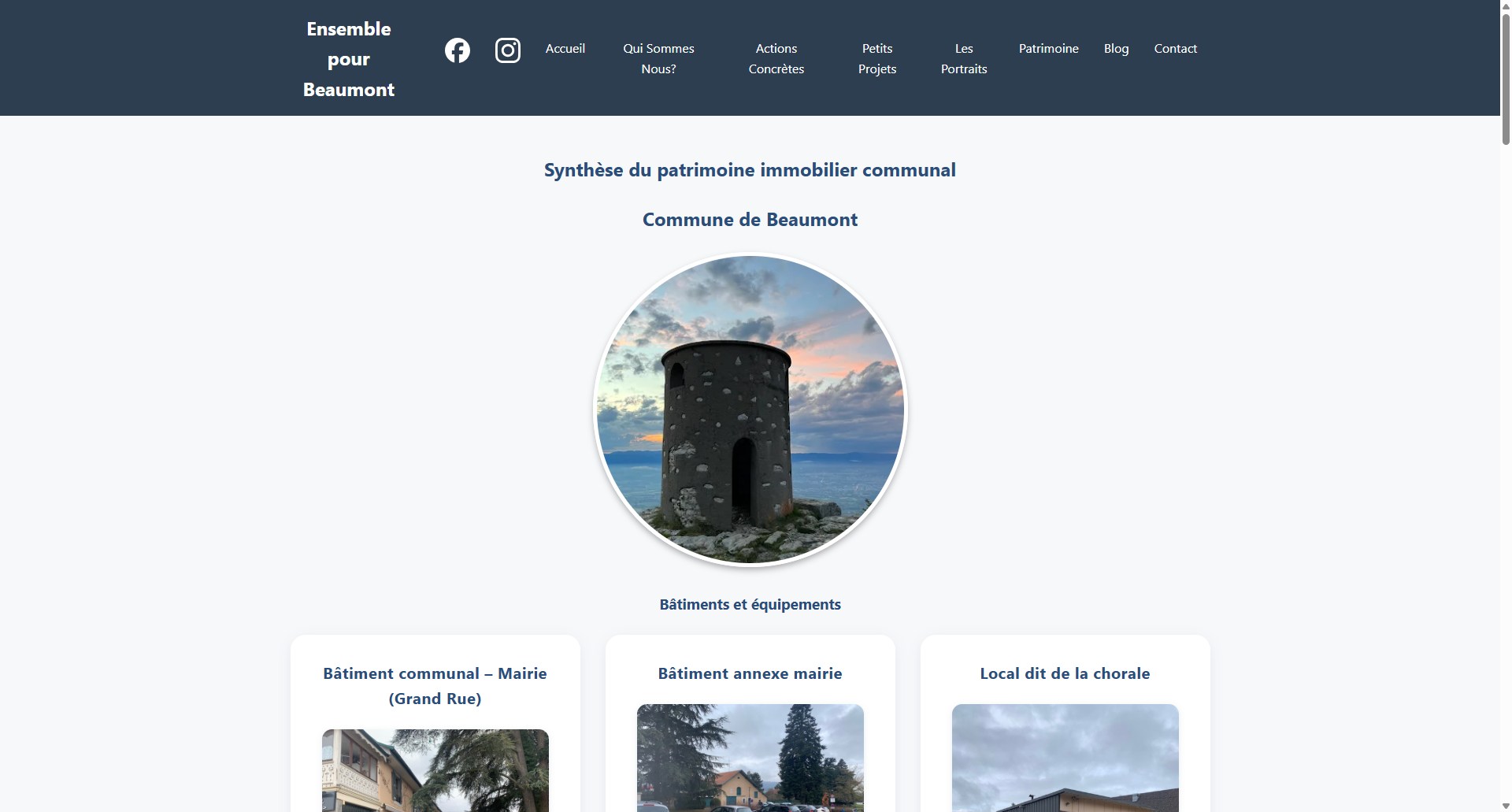The image size is (1512, 812).
Task: Navigate to the Blog
Action: coord(1117,48)
